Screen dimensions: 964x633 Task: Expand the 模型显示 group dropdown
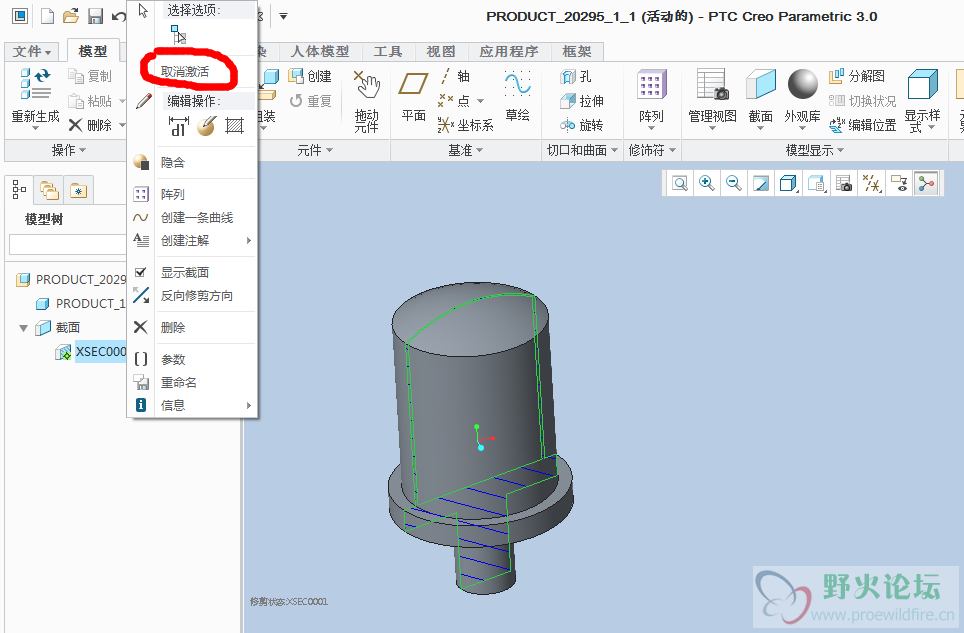(x=815, y=150)
